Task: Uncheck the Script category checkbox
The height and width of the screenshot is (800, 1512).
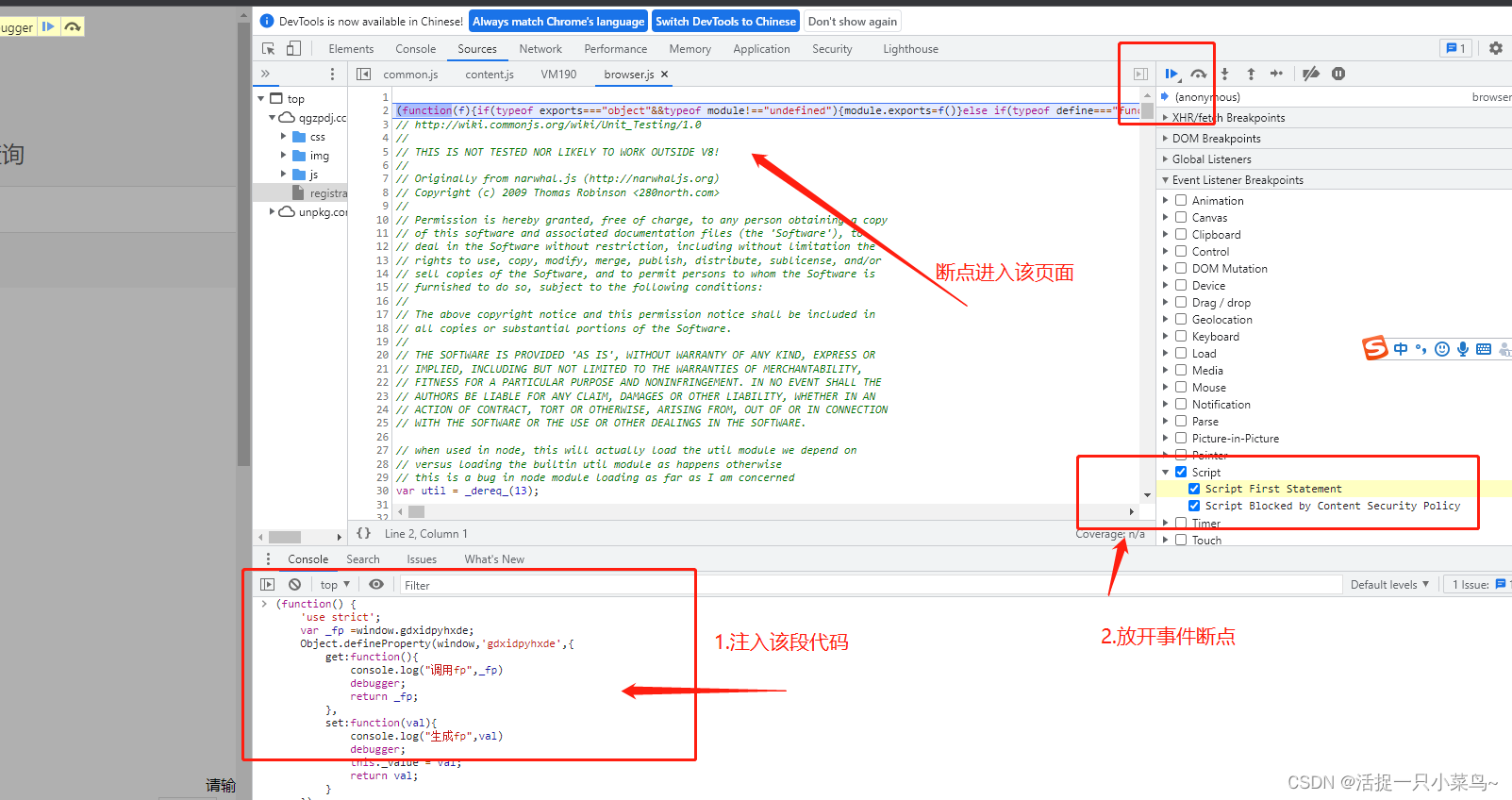Action: (1181, 472)
